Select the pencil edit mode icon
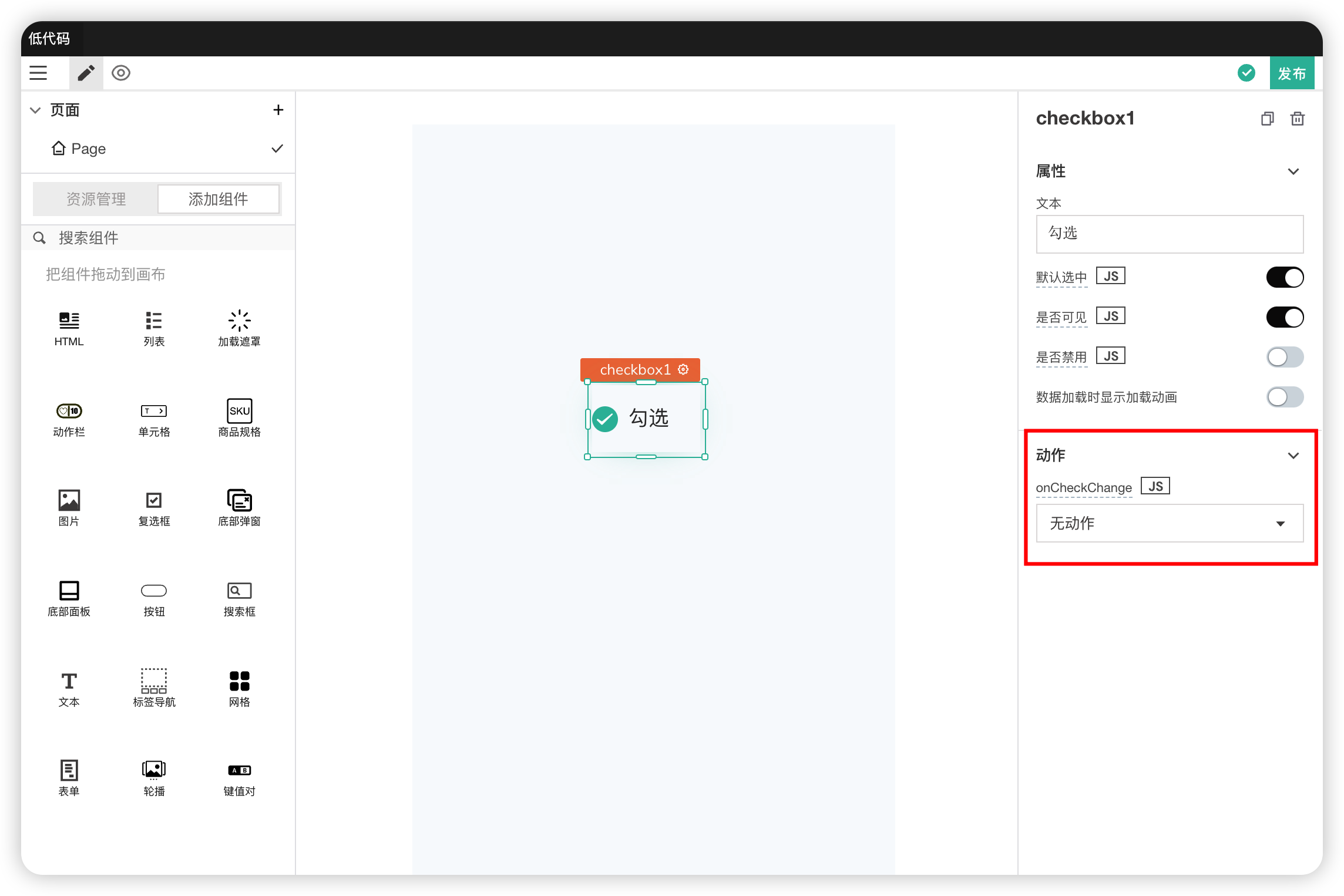 click(x=86, y=73)
